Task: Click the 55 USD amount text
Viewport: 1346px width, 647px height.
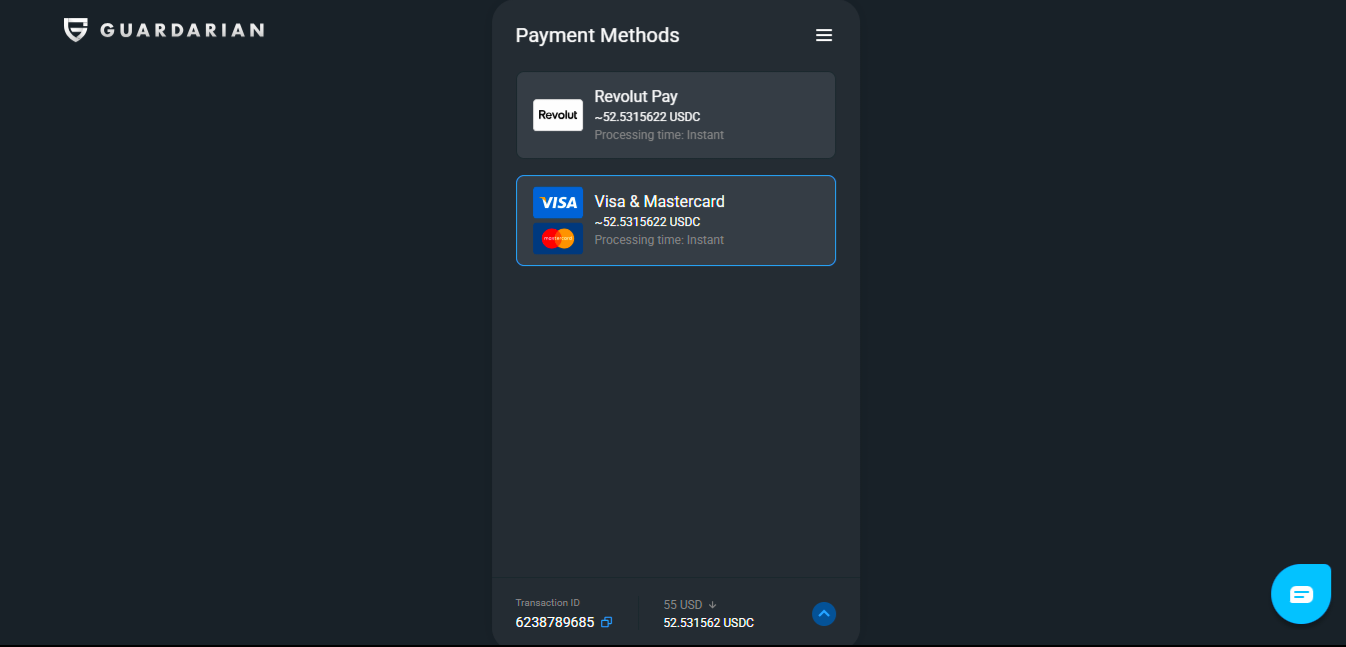Action: click(x=683, y=605)
